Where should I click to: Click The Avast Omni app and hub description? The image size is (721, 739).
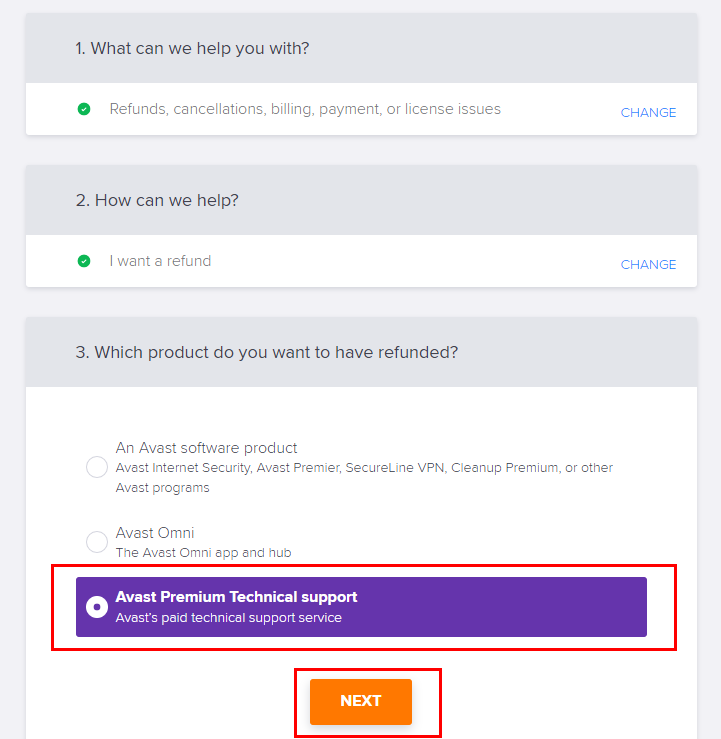click(x=204, y=552)
